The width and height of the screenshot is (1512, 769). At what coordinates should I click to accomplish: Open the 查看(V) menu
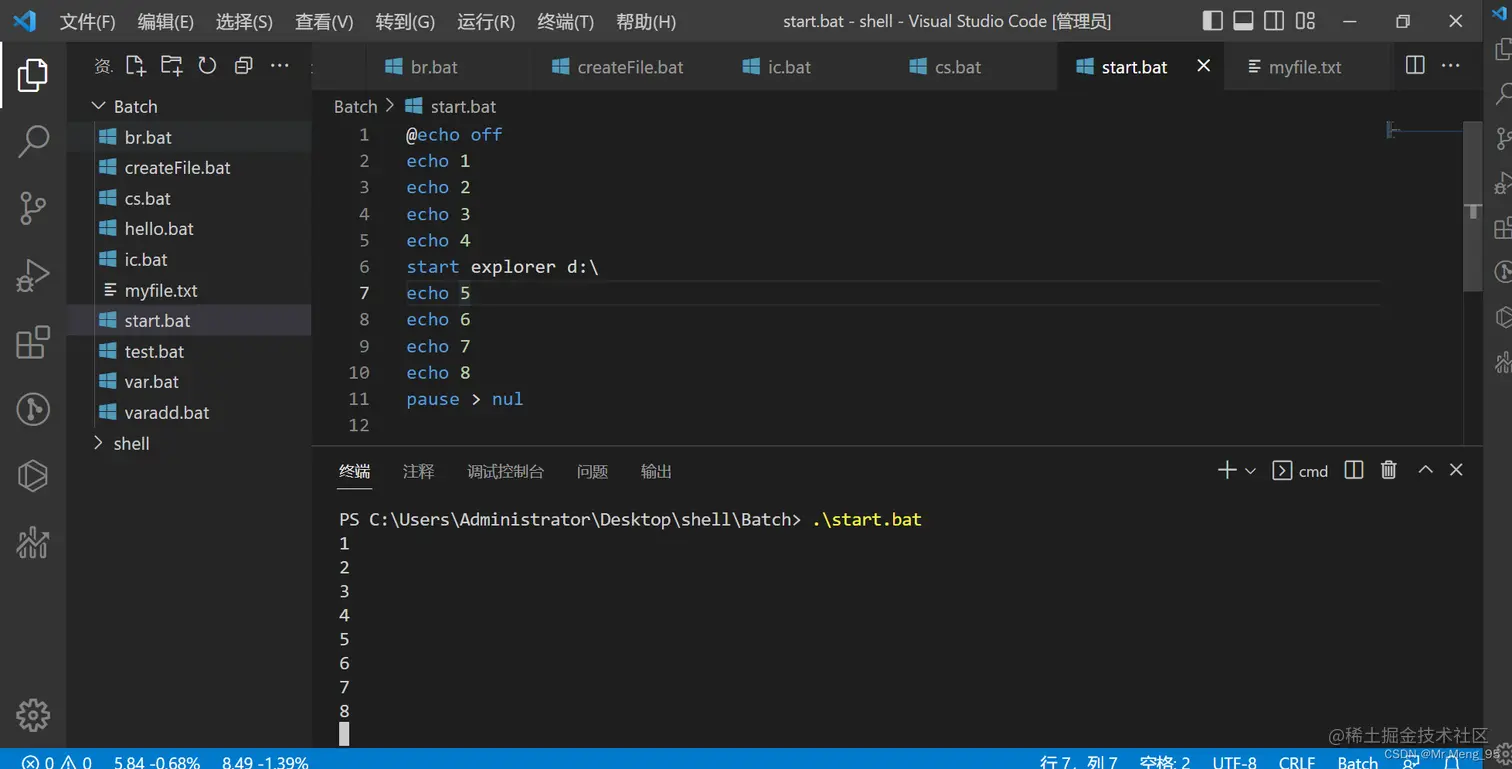point(324,22)
